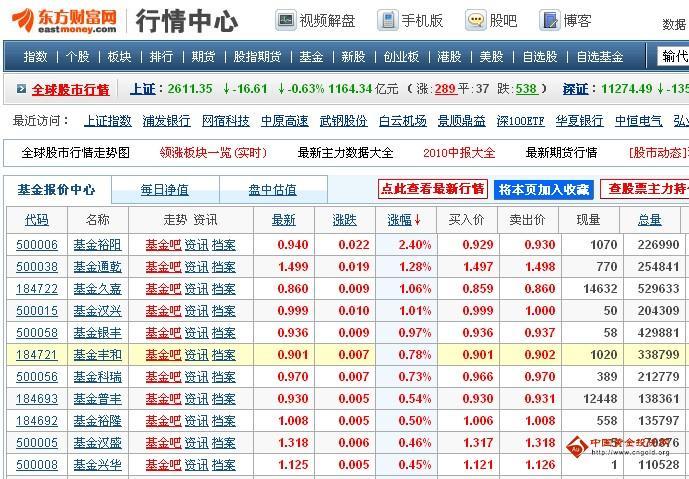This screenshot has width=689, height=479.
Task: Open the 博客 blog icon
Action: [x=550, y=20]
